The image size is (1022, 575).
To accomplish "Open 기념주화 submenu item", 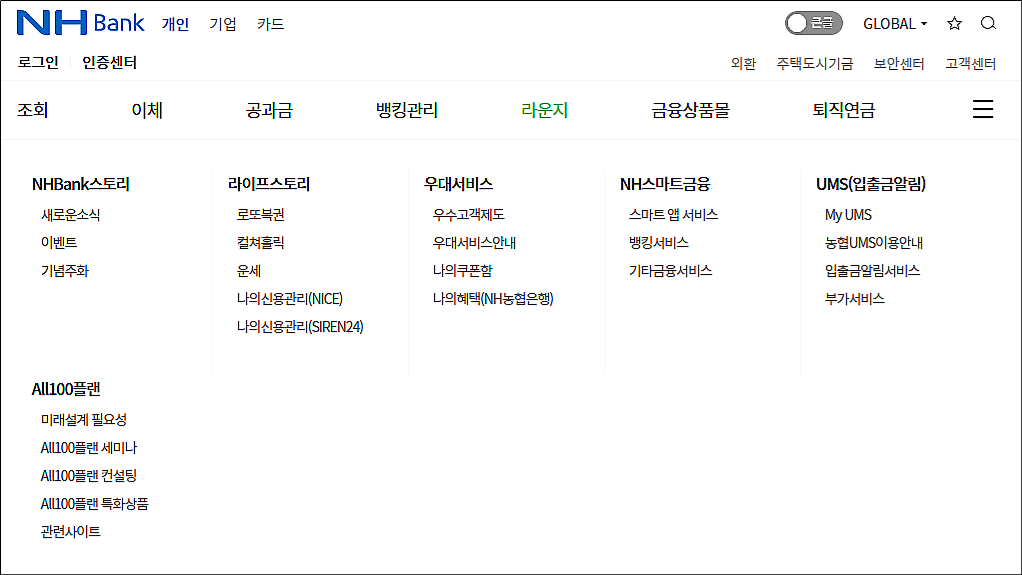I will [x=65, y=271].
